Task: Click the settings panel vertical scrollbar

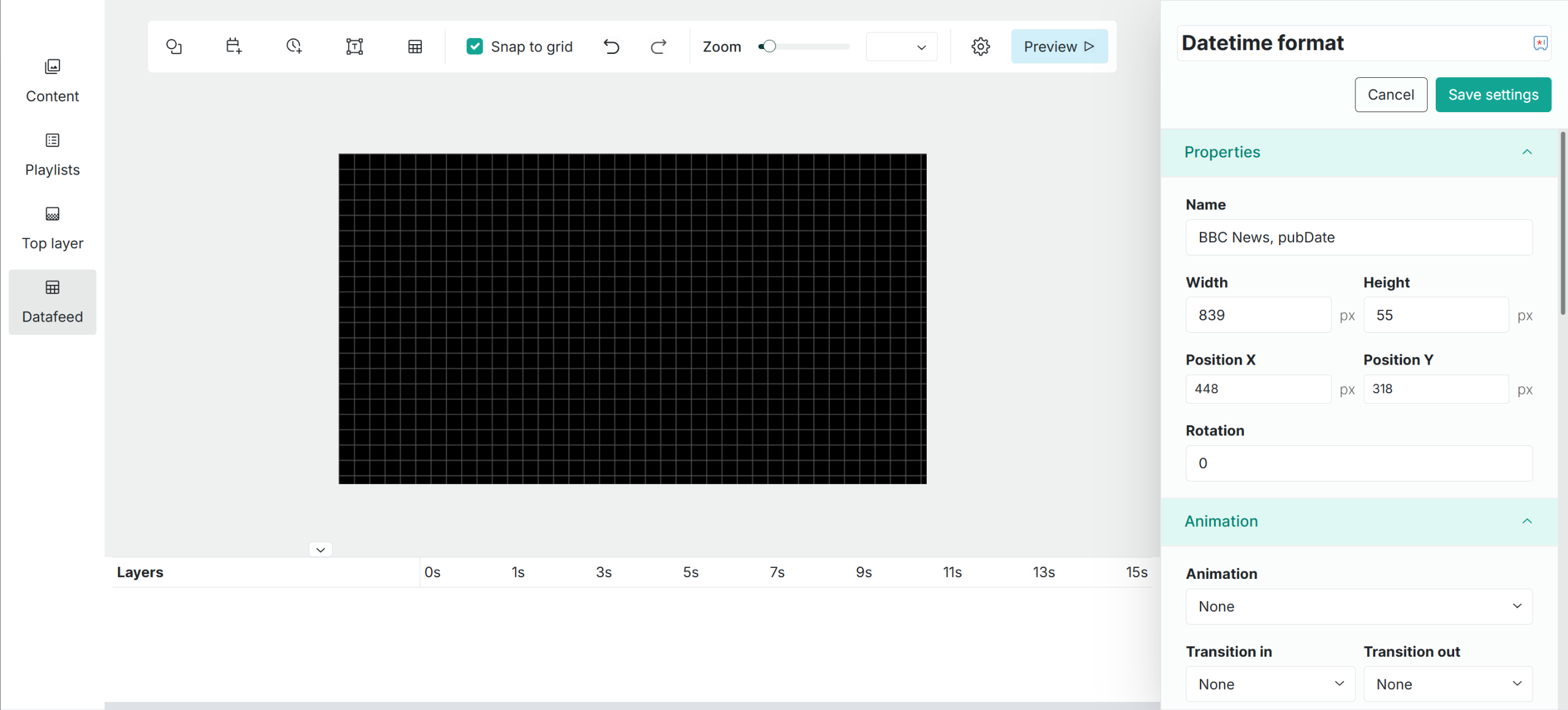Action: [1563, 224]
